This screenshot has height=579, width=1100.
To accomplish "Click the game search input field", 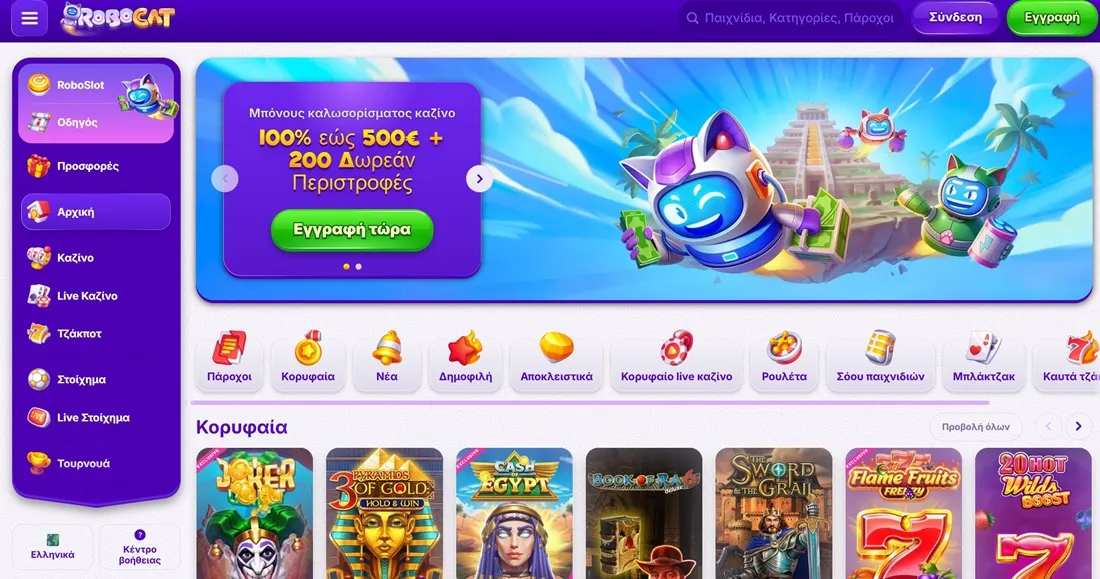I will (791, 18).
